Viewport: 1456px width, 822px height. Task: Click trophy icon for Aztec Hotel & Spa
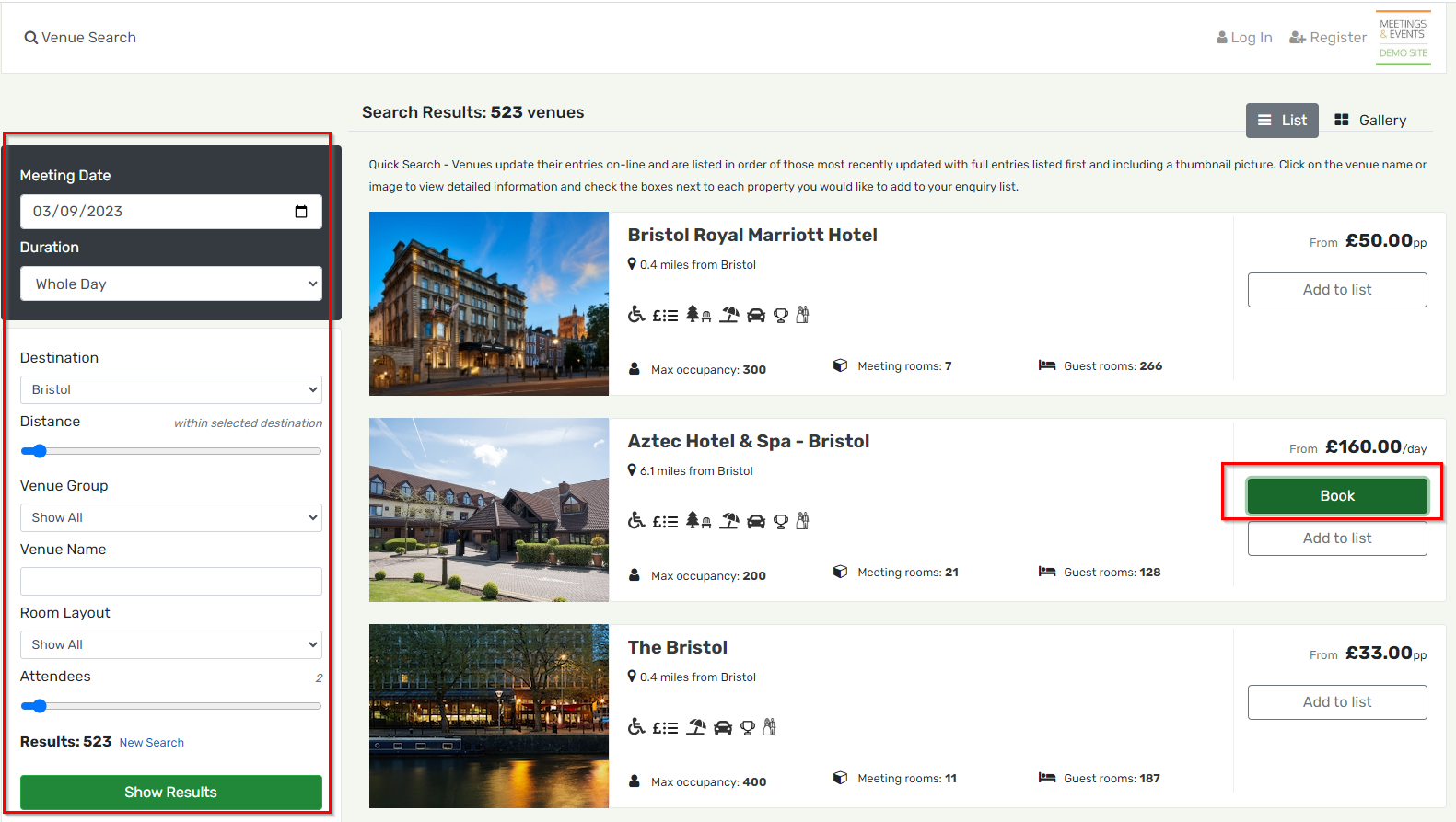tap(781, 522)
